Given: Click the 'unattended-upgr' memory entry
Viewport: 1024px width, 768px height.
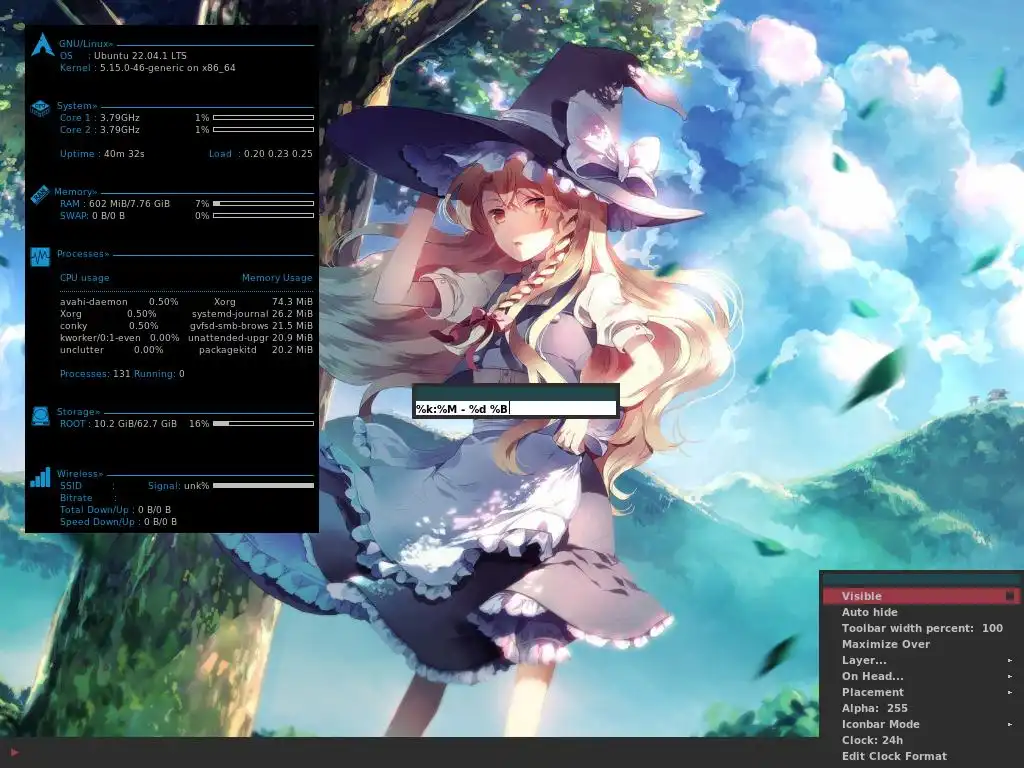Looking at the screenshot, I should tap(228, 338).
